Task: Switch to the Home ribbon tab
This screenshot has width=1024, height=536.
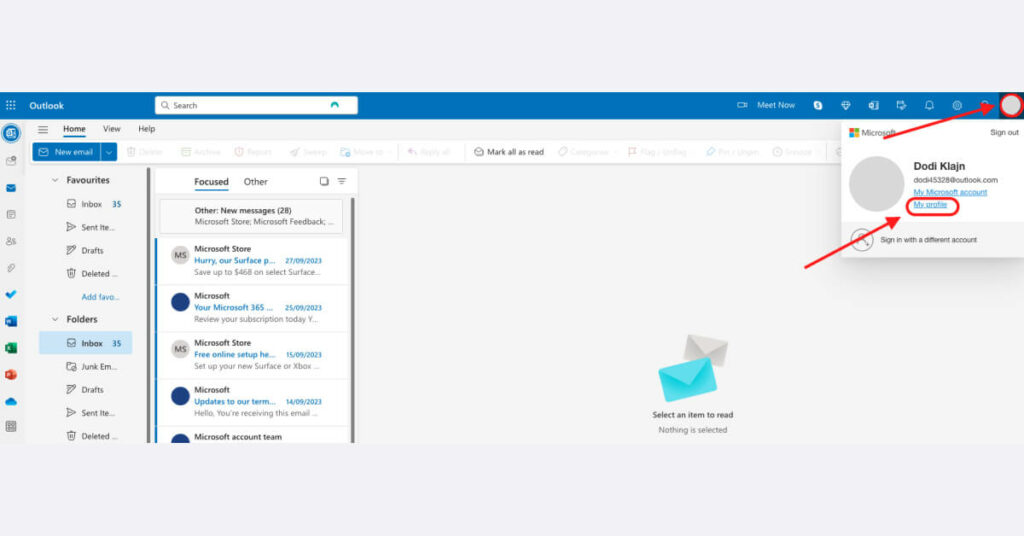Action: [74, 129]
